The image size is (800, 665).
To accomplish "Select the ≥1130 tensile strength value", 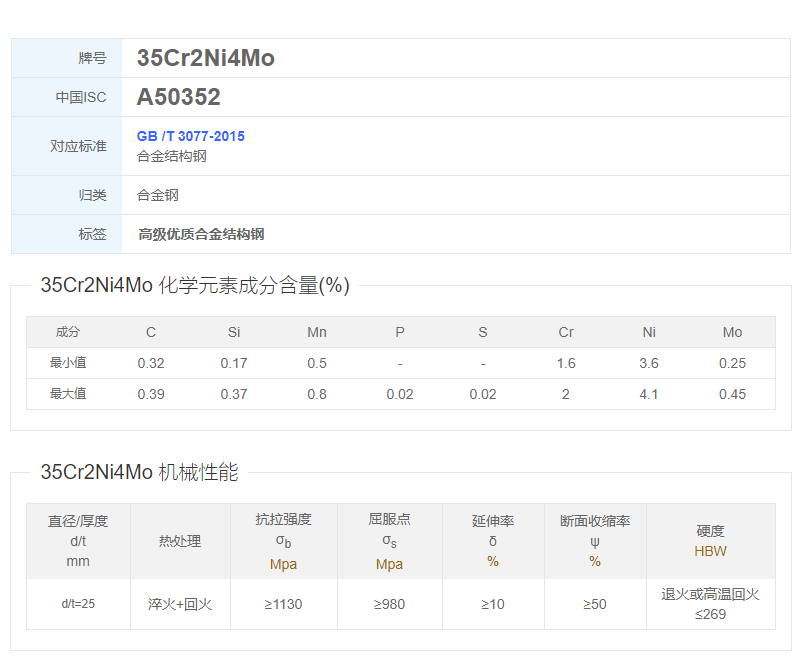I will coord(284,604).
